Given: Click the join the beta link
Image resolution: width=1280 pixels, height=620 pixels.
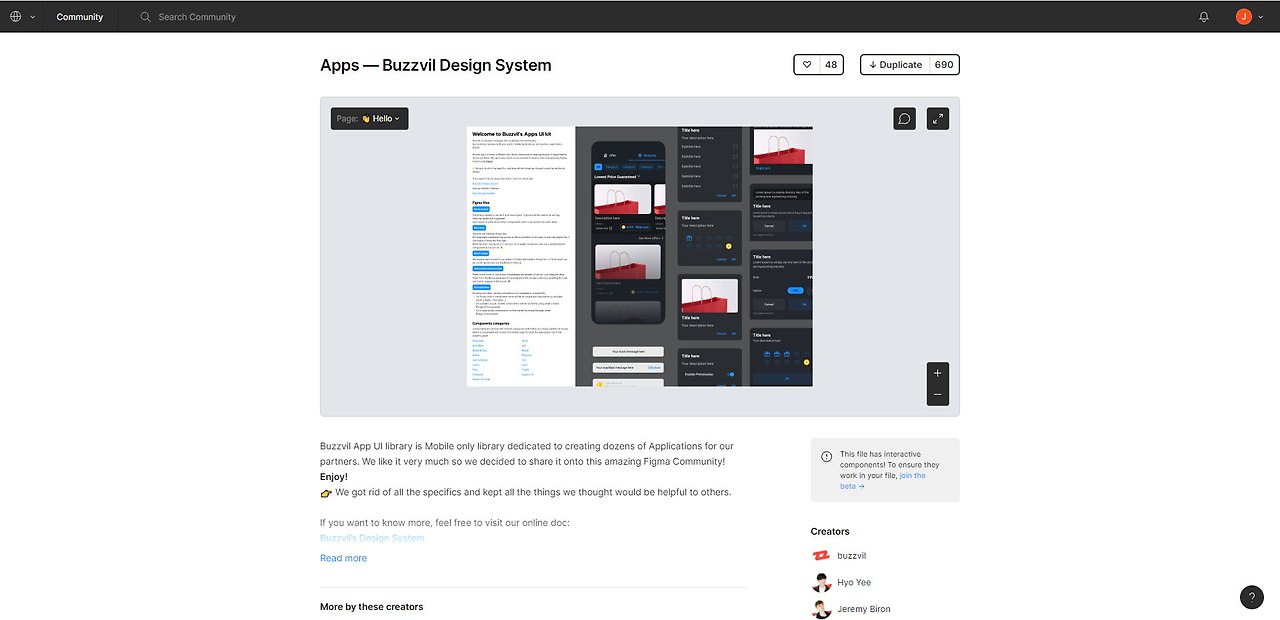Looking at the screenshot, I should coord(883,481).
